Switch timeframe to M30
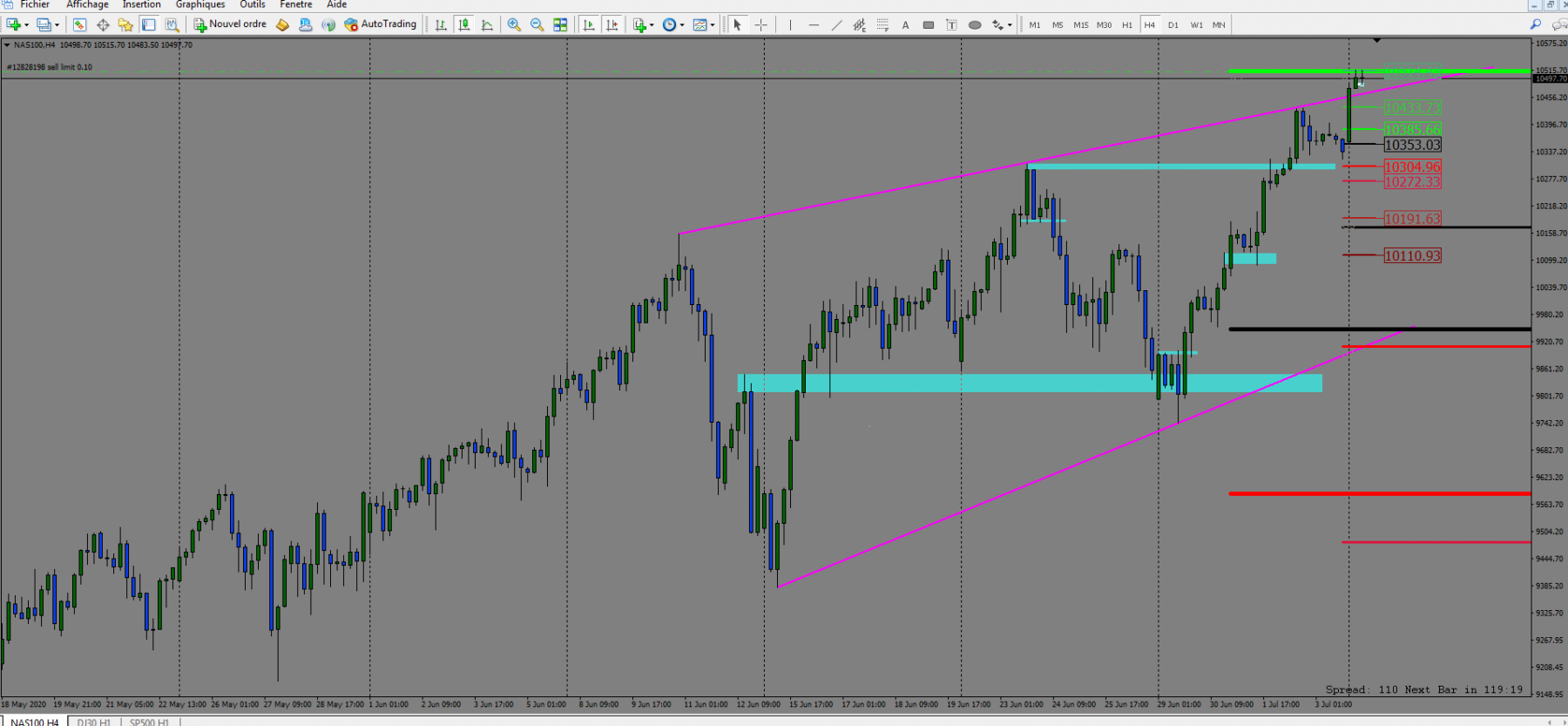The height and width of the screenshot is (726, 1568). (x=1105, y=24)
